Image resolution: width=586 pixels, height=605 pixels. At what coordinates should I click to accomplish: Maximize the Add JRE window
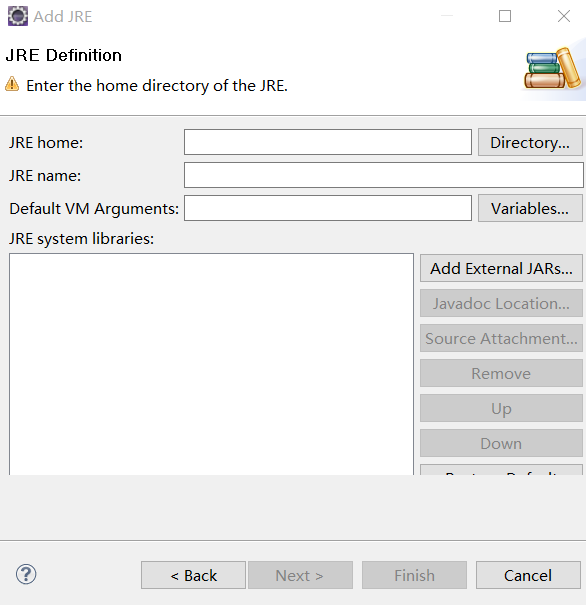(x=505, y=16)
